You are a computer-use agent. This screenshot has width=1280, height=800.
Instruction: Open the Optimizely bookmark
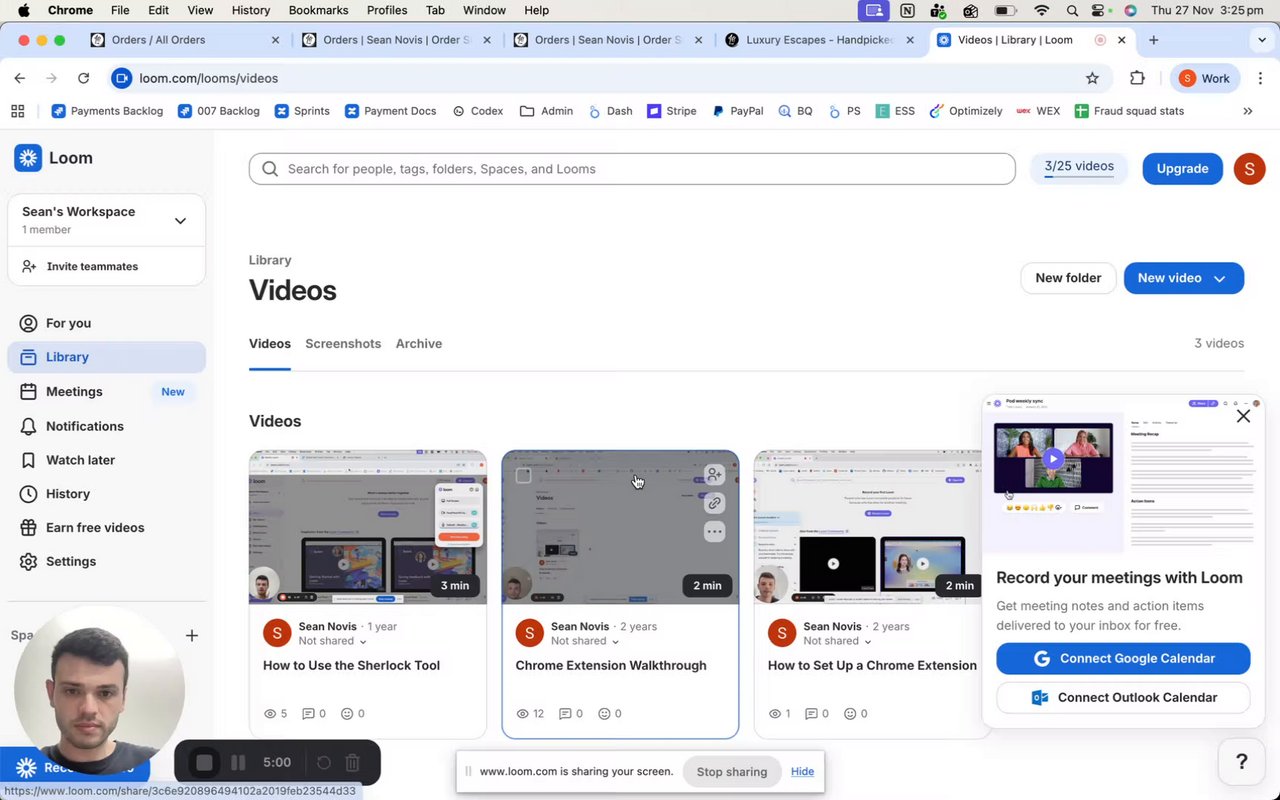pos(966,111)
